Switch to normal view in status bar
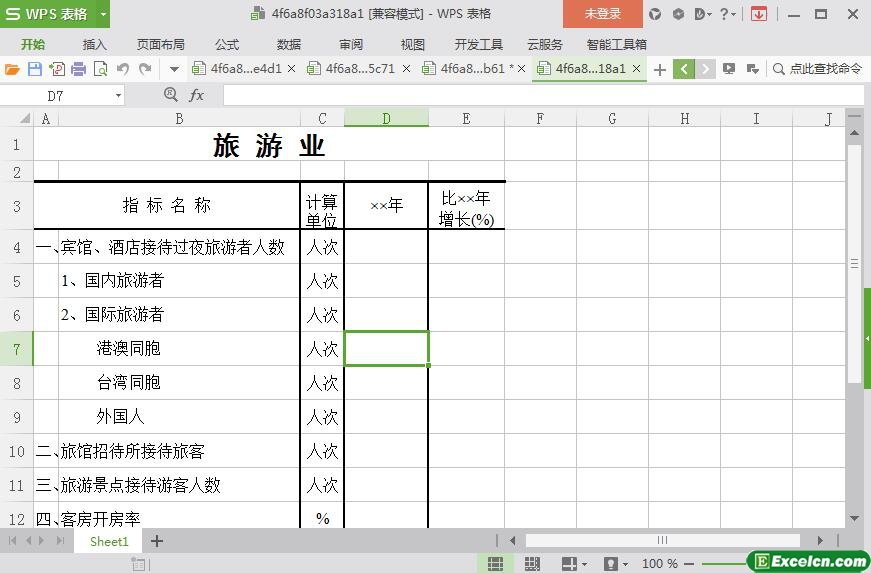 (x=494, y=564)
